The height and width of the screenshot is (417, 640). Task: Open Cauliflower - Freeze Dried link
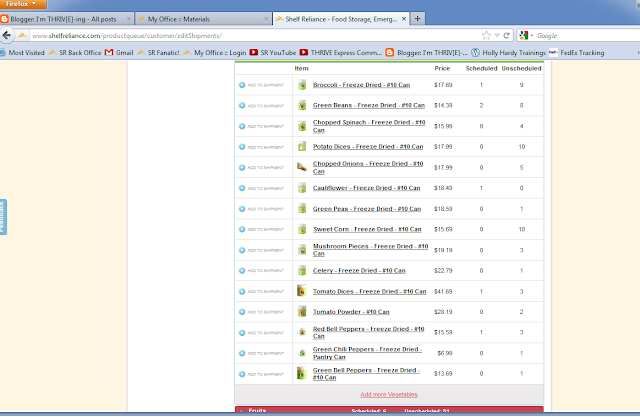(367, 188)
